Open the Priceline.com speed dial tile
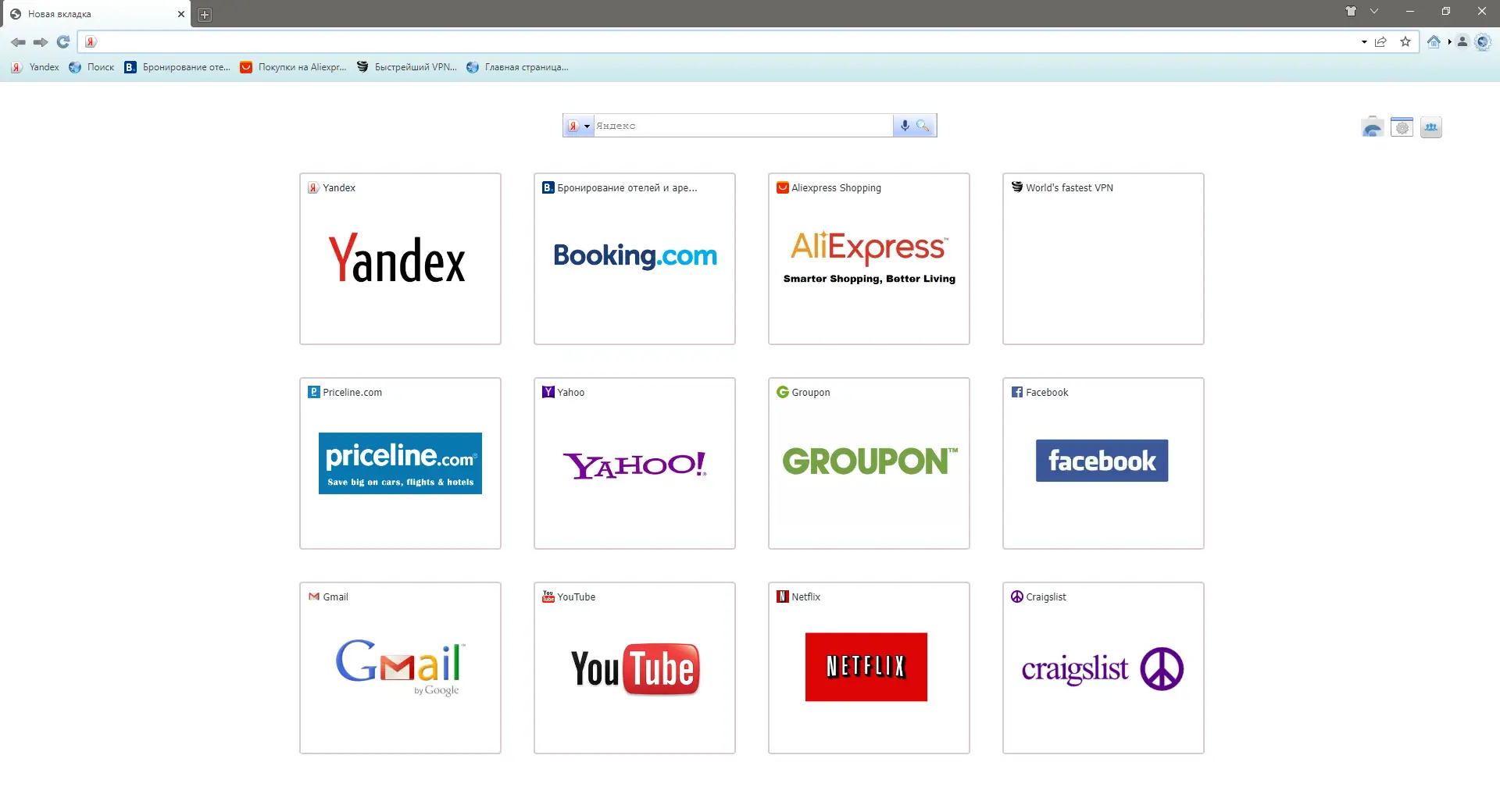Image resolution: width=1500 pixels, height=812 pixels. coord(400,463)
